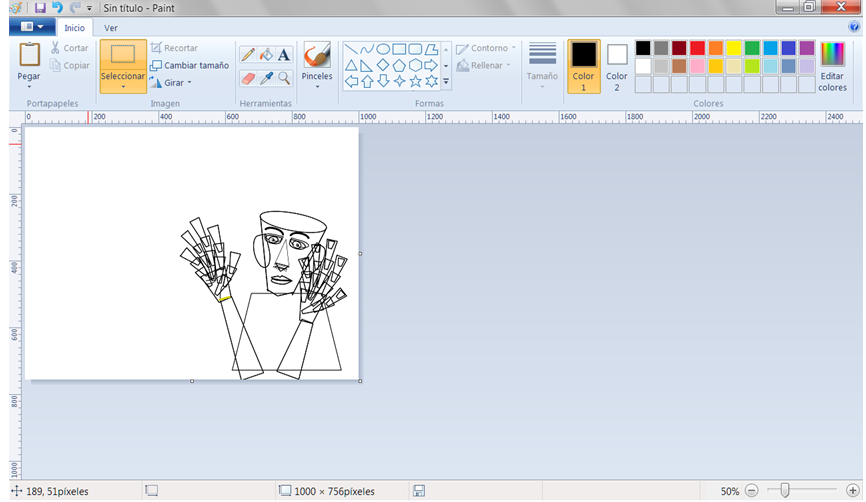866x502 pixels.
Task: Choose the straight line shape
Action: point(351,49)
